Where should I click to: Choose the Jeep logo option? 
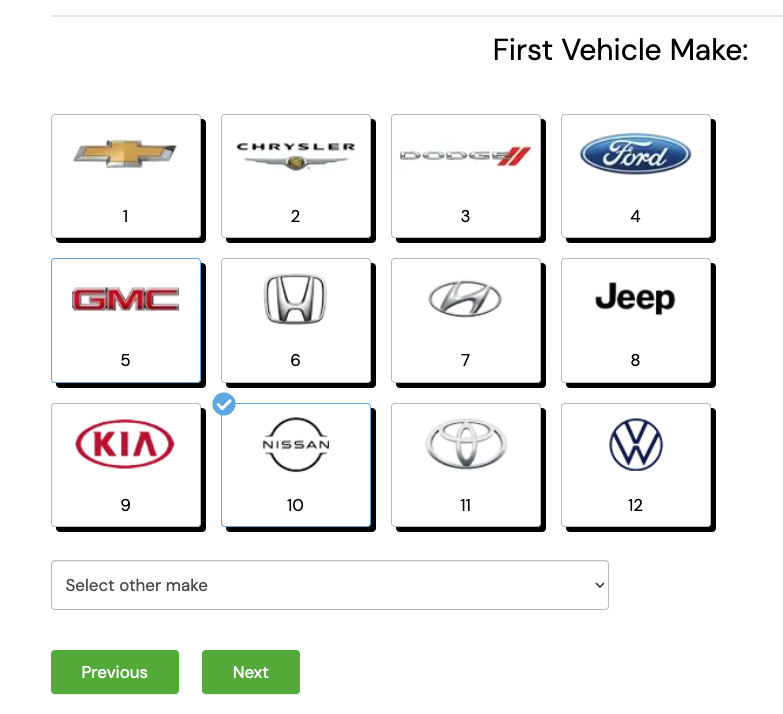pos(636,321)
